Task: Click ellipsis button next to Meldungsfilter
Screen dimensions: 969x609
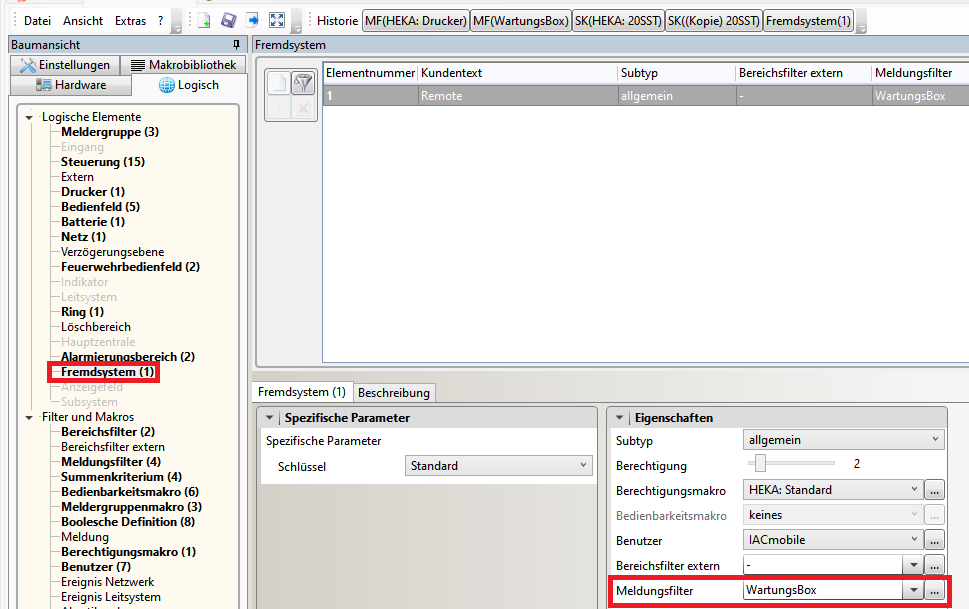Action: coord(934,590)
